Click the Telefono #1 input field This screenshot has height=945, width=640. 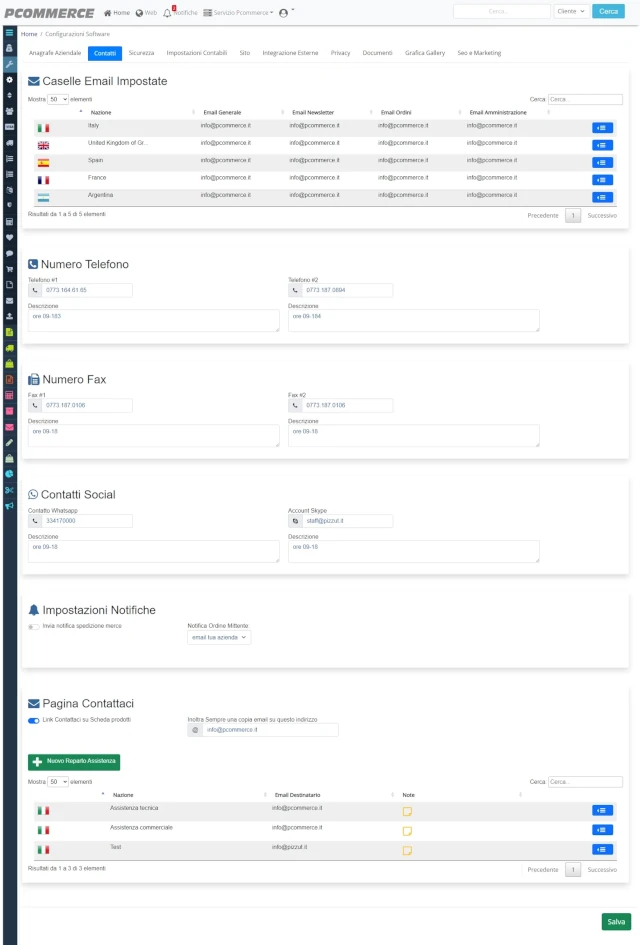click(x=87, y=290)
